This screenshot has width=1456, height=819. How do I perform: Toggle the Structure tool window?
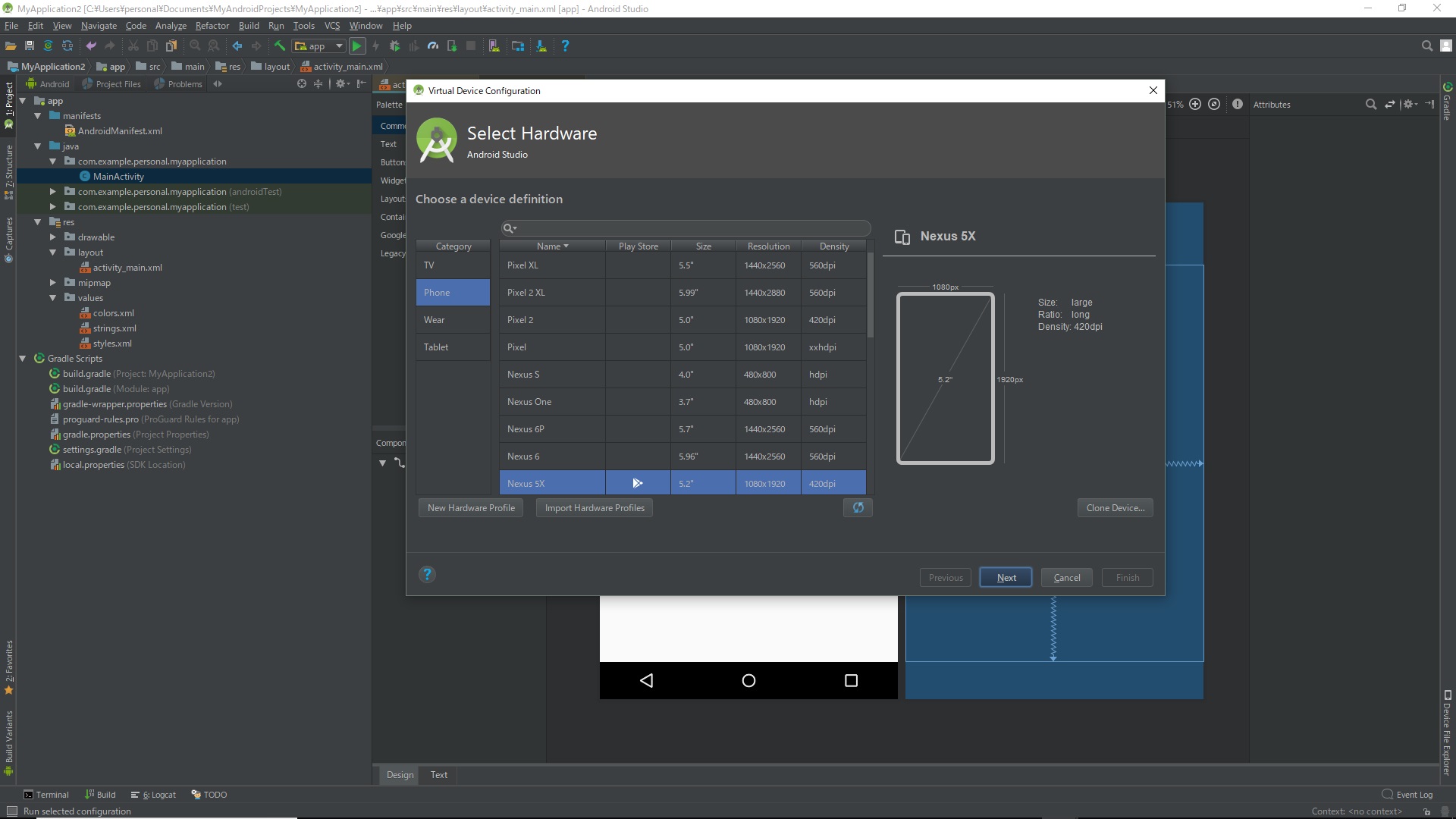(8, 171)
